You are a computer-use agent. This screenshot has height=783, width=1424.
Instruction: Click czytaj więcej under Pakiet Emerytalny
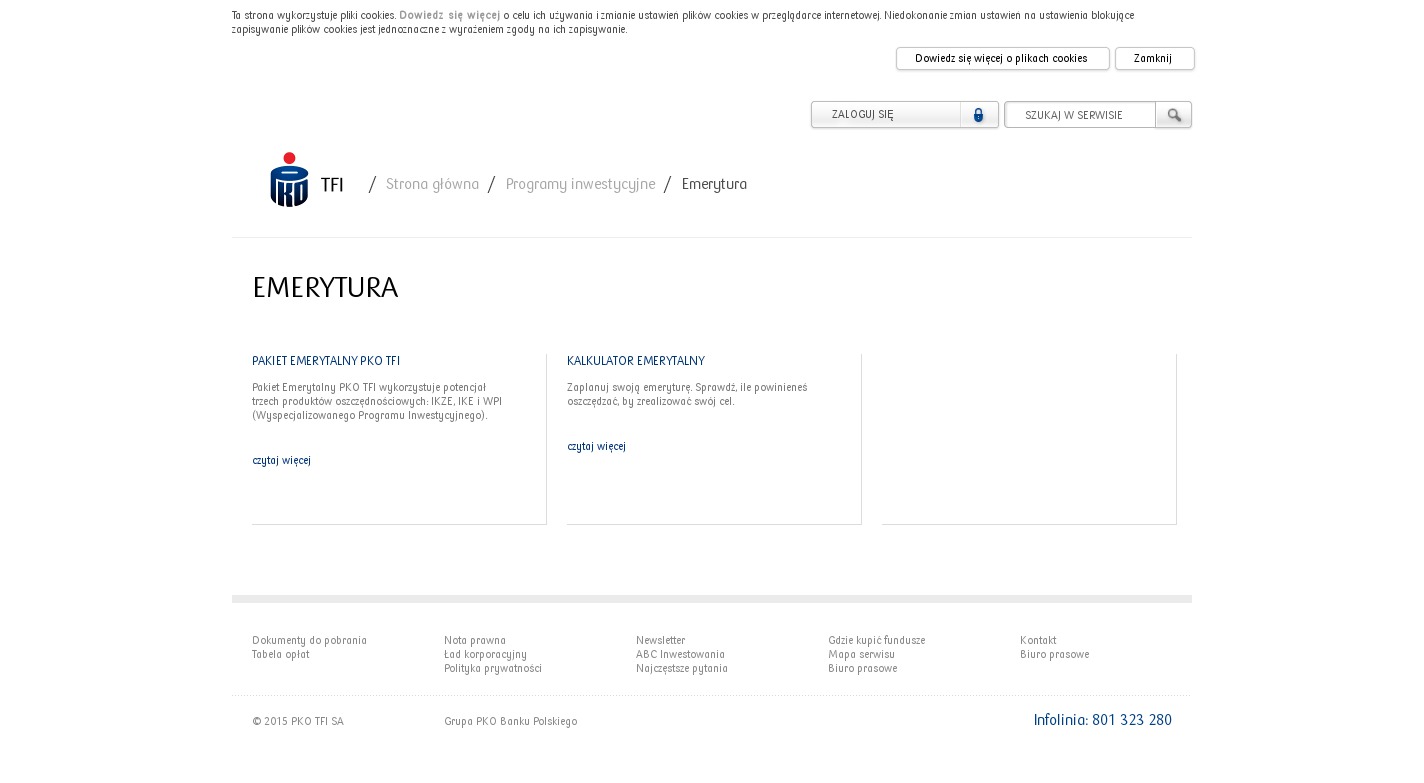(281, 461)
